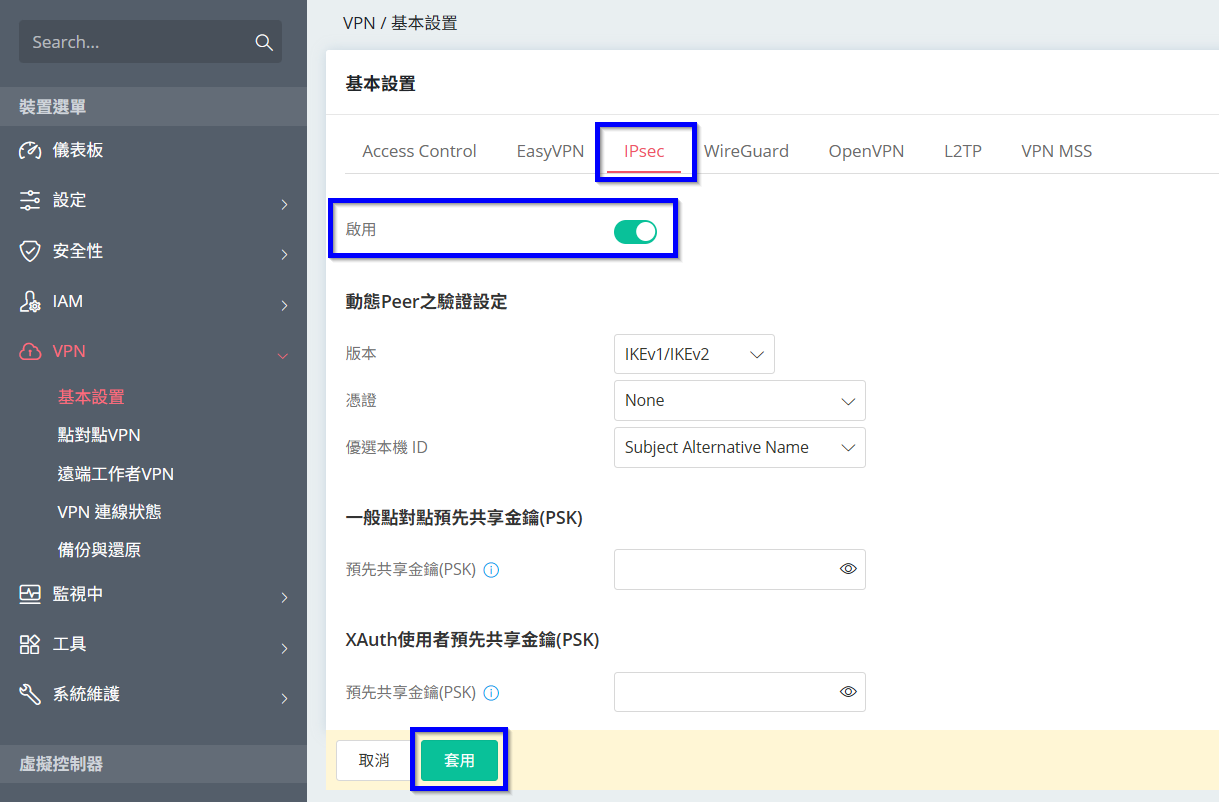Open the 憑證 None dropdown
This screenshot has width=1219, height=802.
[739, 400]
